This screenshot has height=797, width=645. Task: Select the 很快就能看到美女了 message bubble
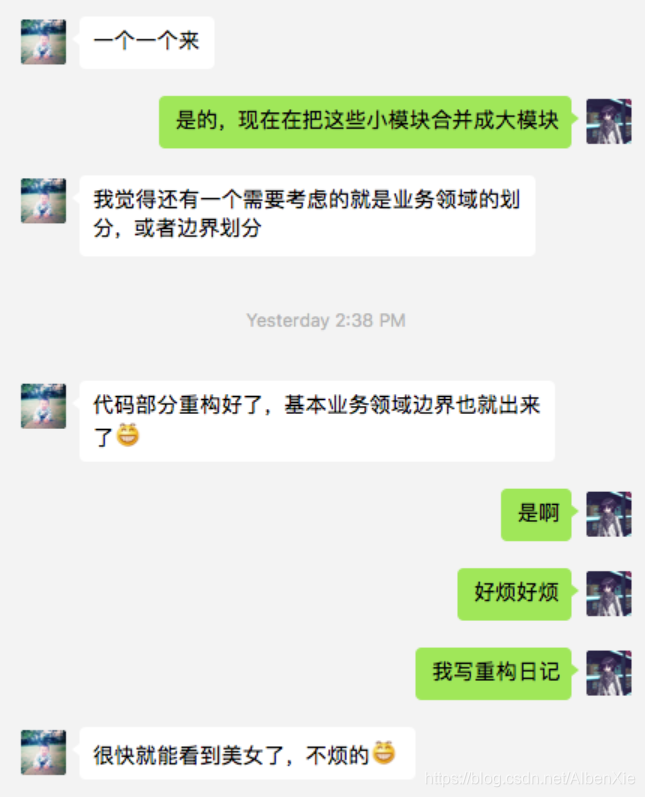pyautogui.click(x=248, y=753)
